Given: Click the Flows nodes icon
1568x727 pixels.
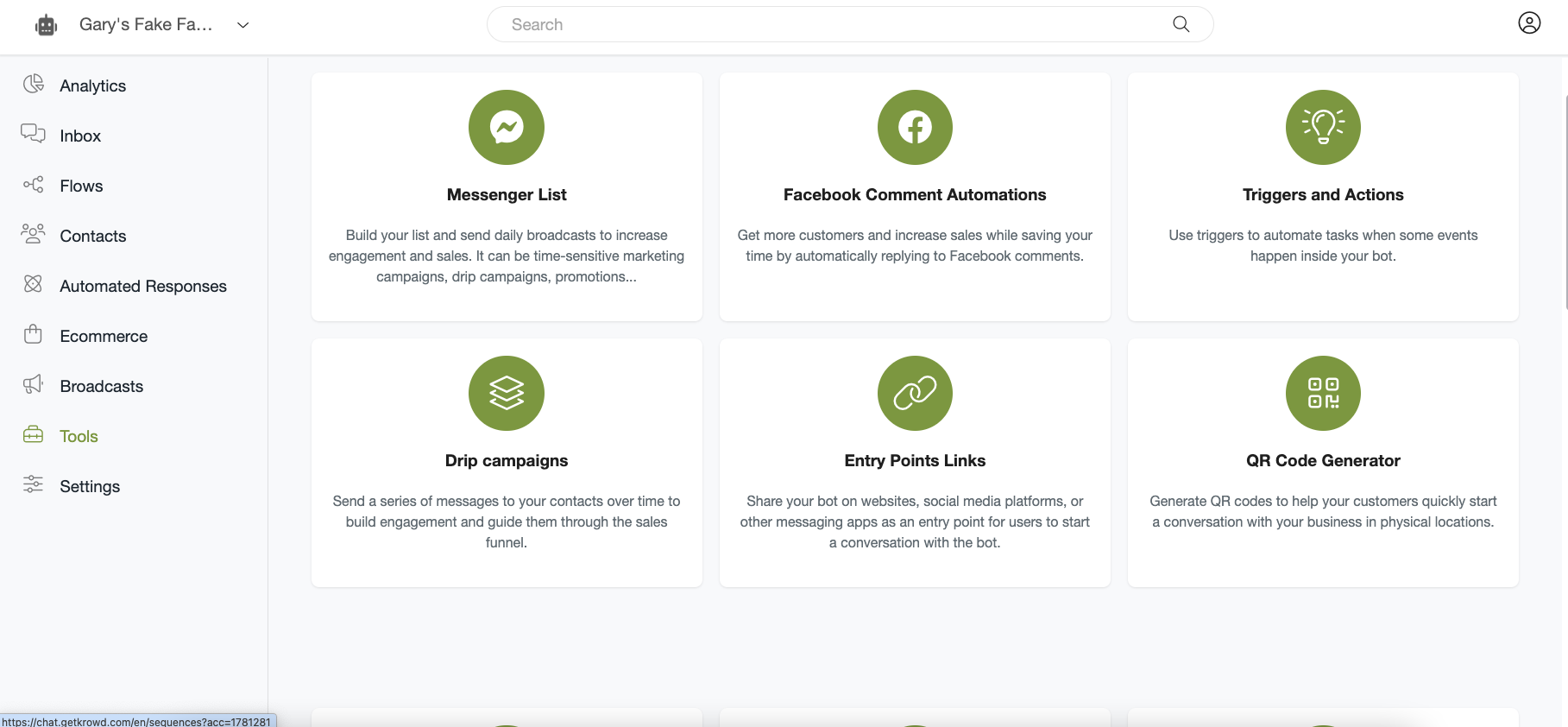Looking at the screenshot, I should (34, 184).
